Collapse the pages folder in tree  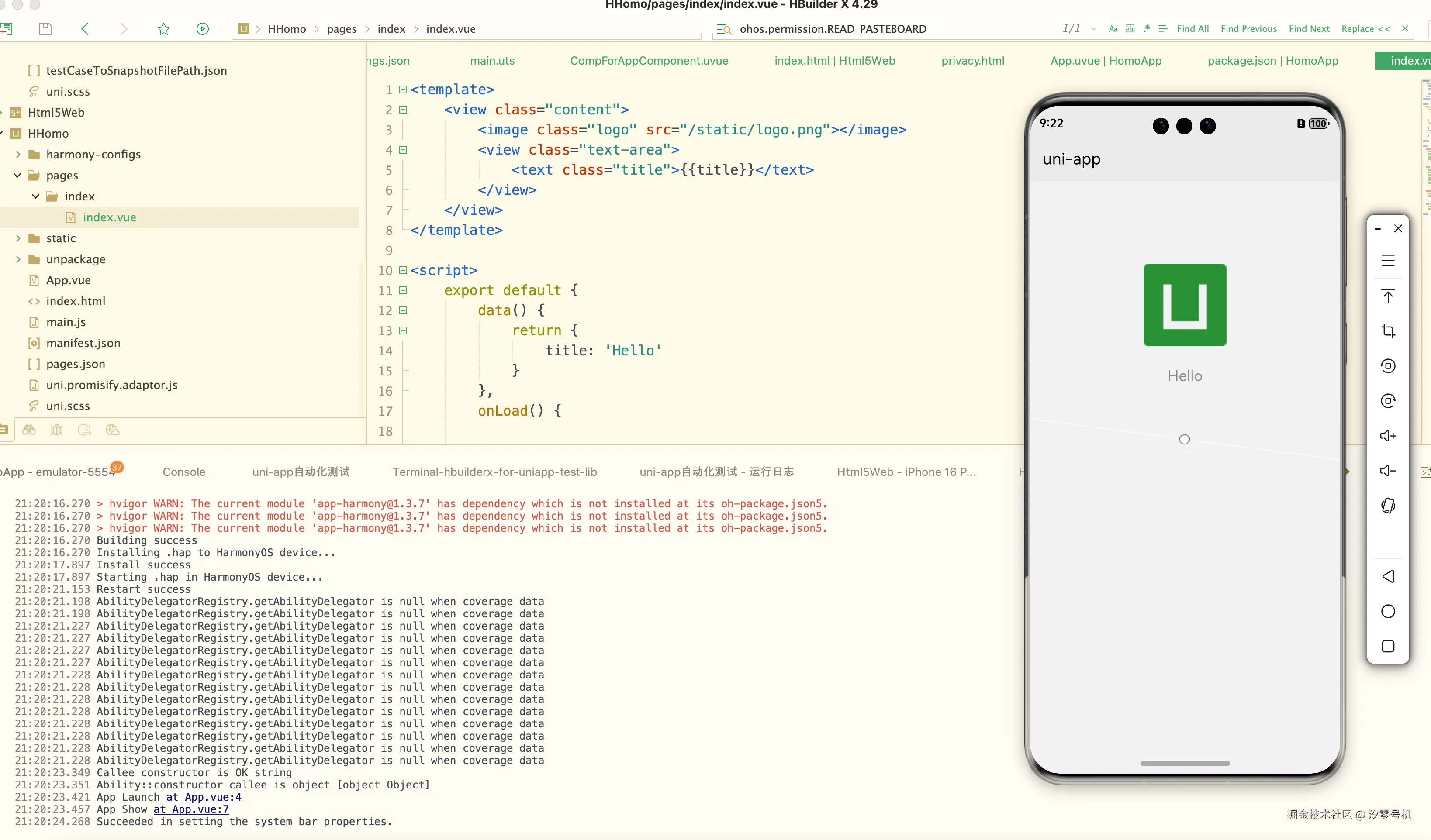(17, 176)
